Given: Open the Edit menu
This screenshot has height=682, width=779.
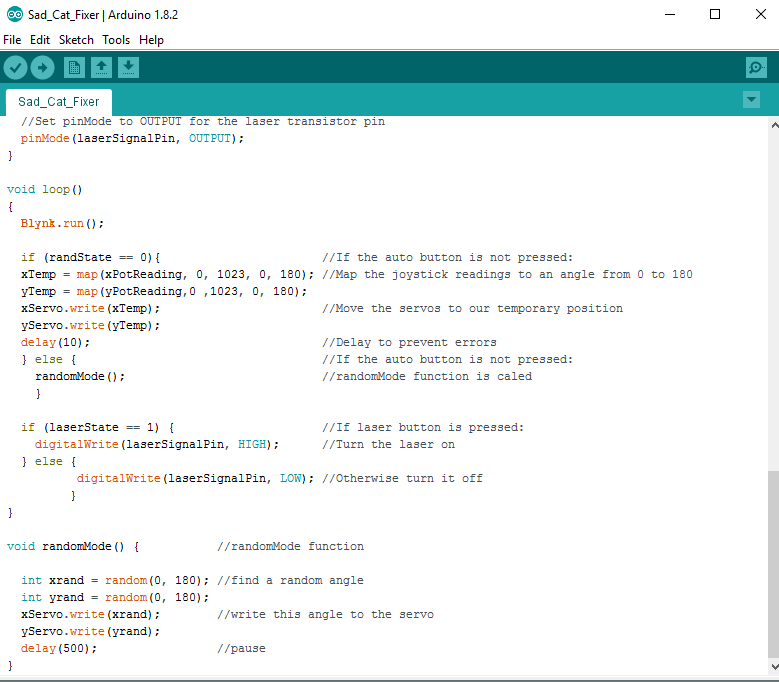Looking at the screenshot, I should click(x=40, y=40).
